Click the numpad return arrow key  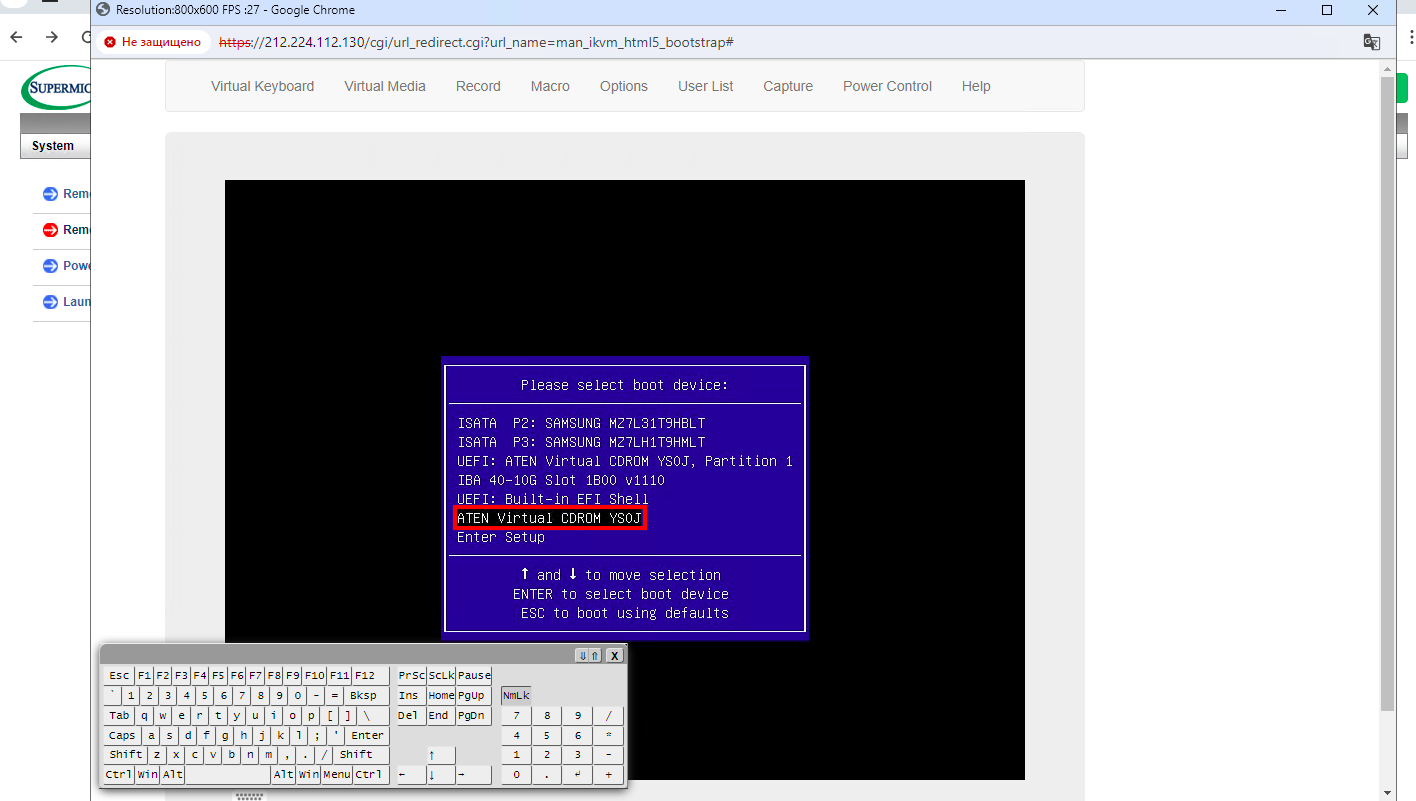click(577, 775)
